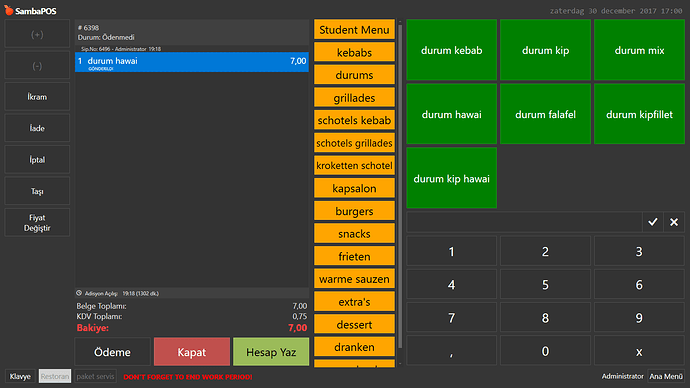Click the İkram button
Image resolution: width=690 pixels, height=388 pixels.
click(x=37, y=97)
